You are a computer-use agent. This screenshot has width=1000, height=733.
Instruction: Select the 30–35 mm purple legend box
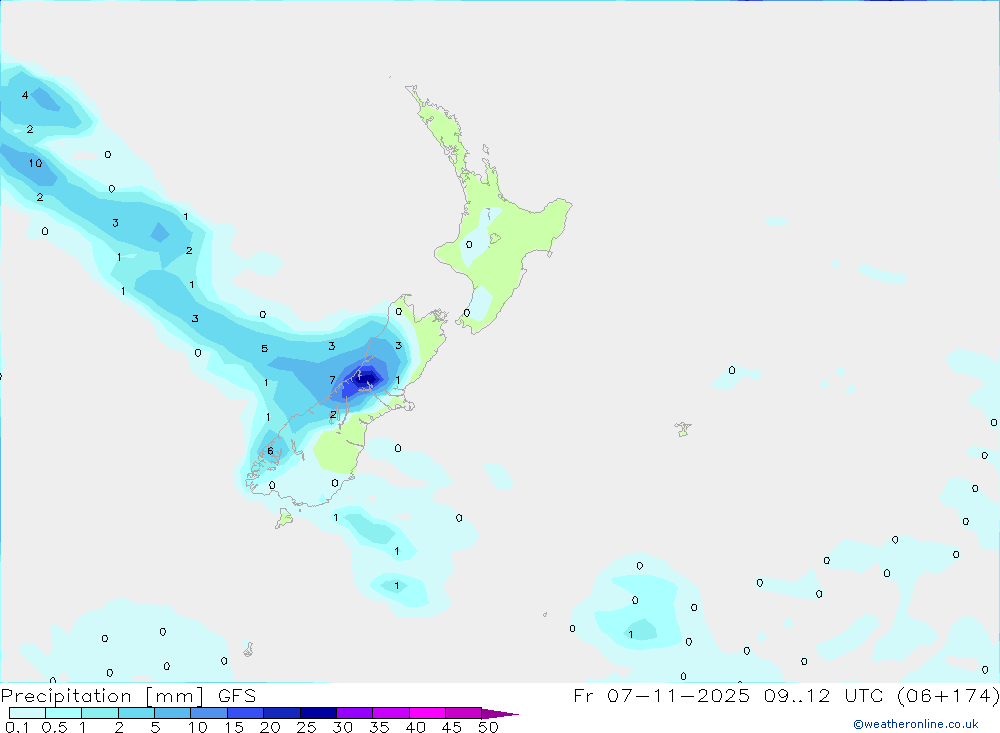pyautogui.click(x=355, y=713)
